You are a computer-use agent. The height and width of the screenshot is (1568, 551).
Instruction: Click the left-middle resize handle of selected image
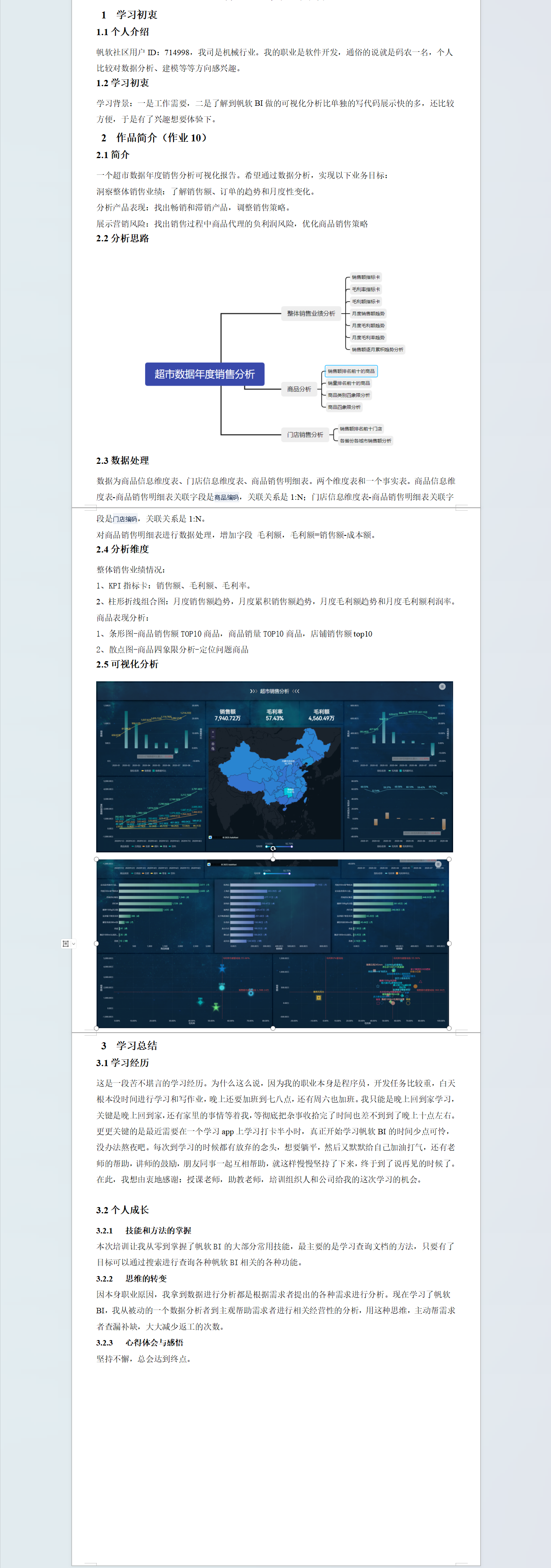click(97, 944)
